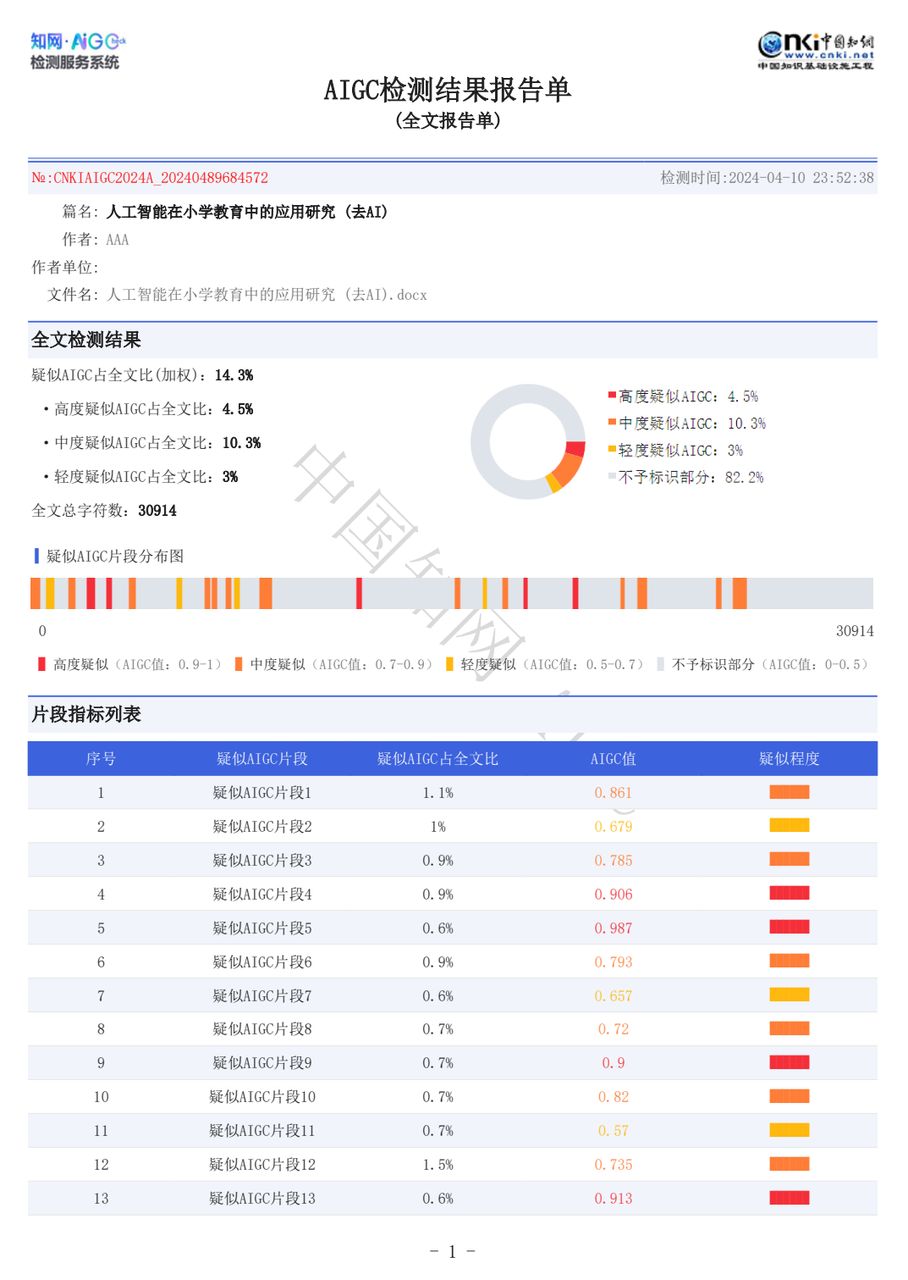This screenshot has width=908, height=1280.
Task: Click the AIGC value 0.657
Action: click(613, 996)
